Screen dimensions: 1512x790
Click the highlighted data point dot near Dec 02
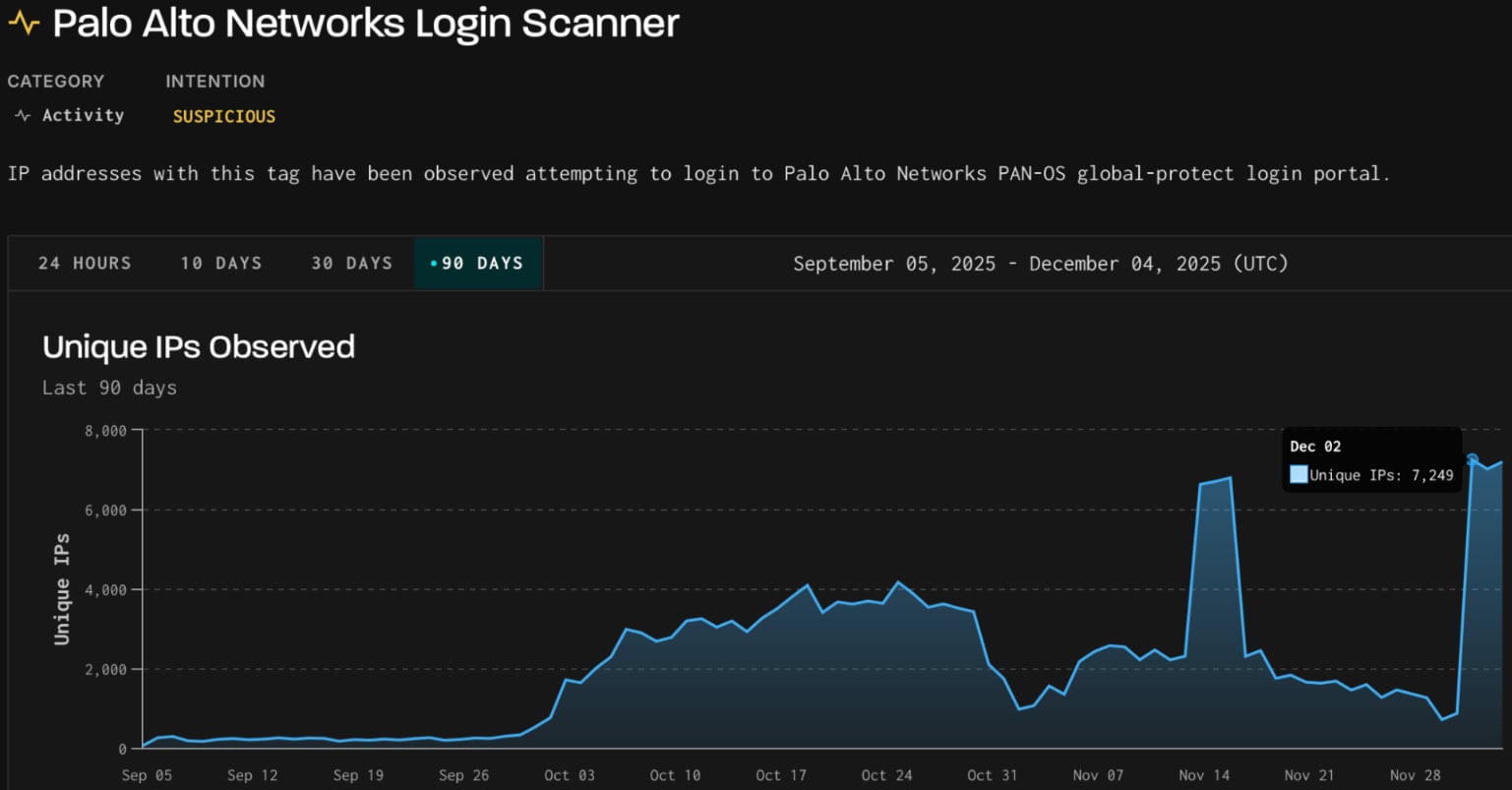[x=1473, y=458]
